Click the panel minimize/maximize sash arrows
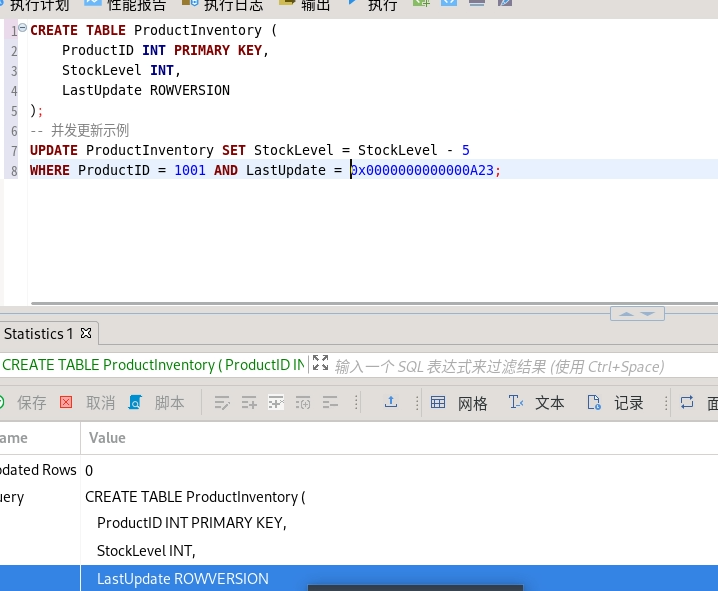The height and width of the screenshot is (591, 718). click(637, 313)
